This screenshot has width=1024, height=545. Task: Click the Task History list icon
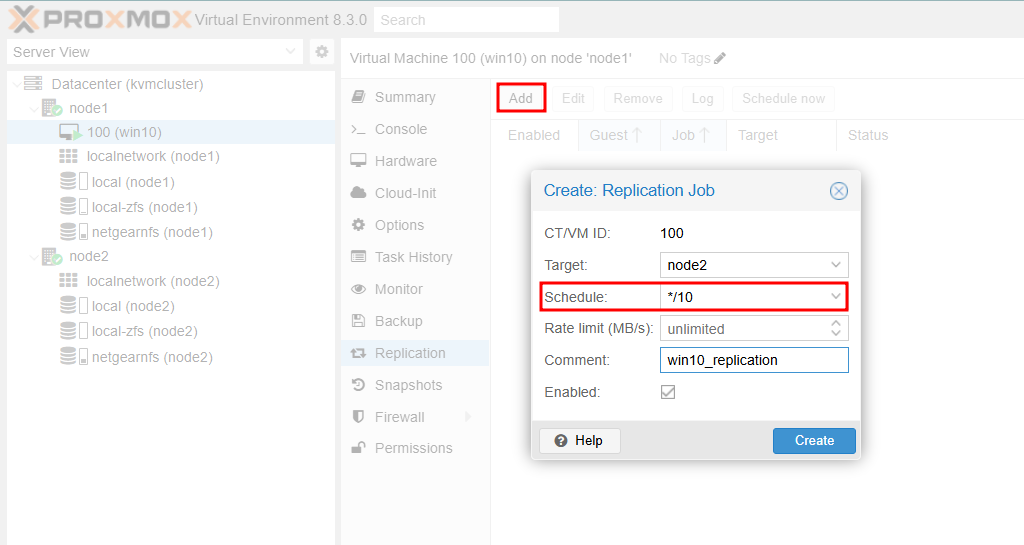point(358,257)
